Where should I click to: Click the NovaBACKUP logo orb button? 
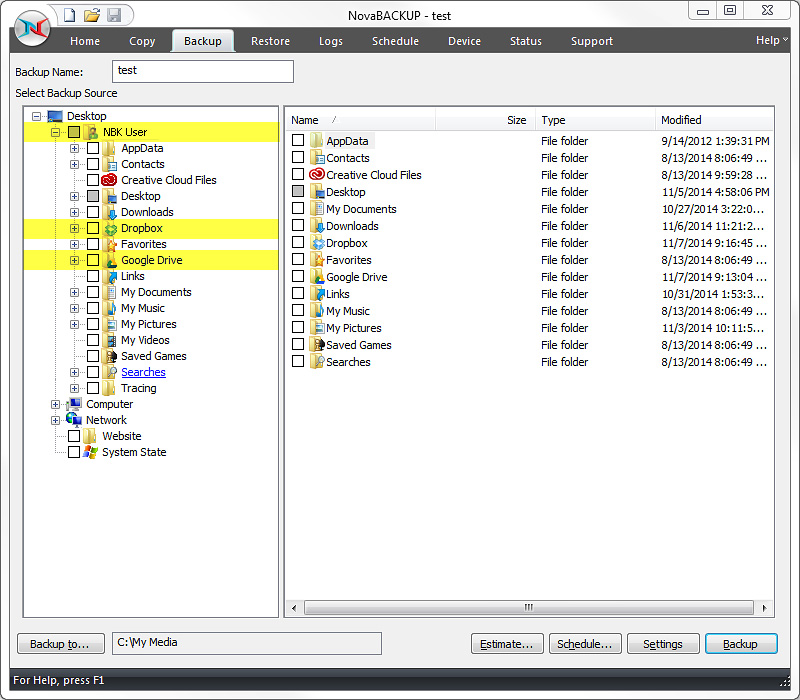[32, 28]
